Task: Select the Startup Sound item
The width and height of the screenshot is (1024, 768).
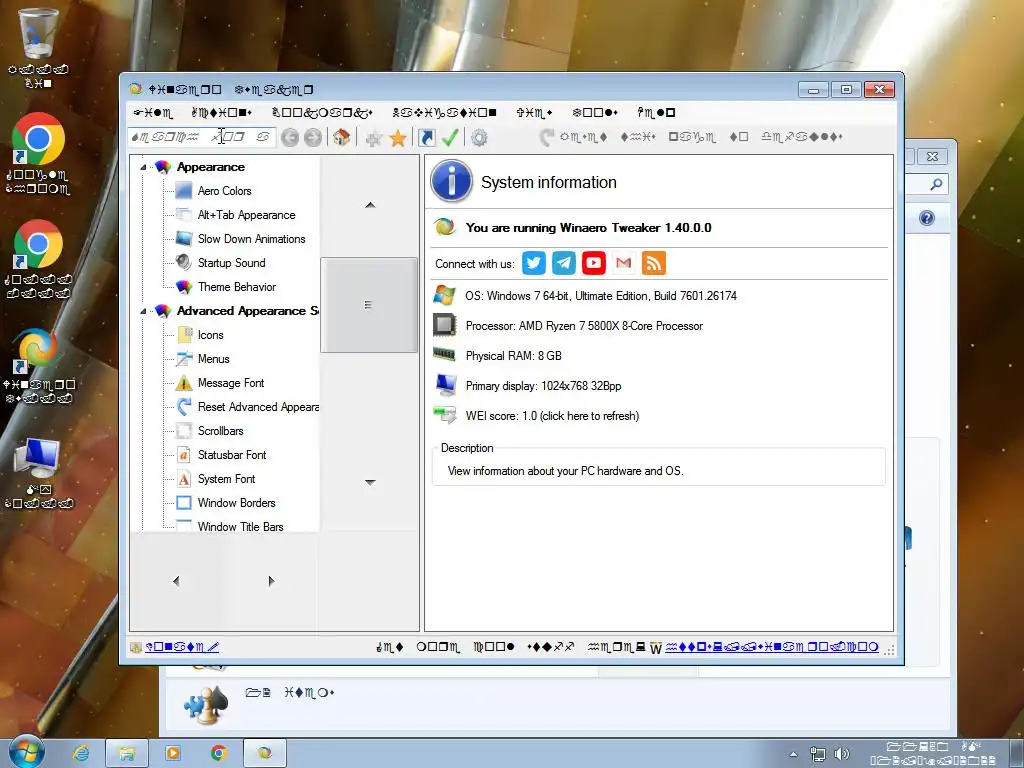Action: [231, 263]
